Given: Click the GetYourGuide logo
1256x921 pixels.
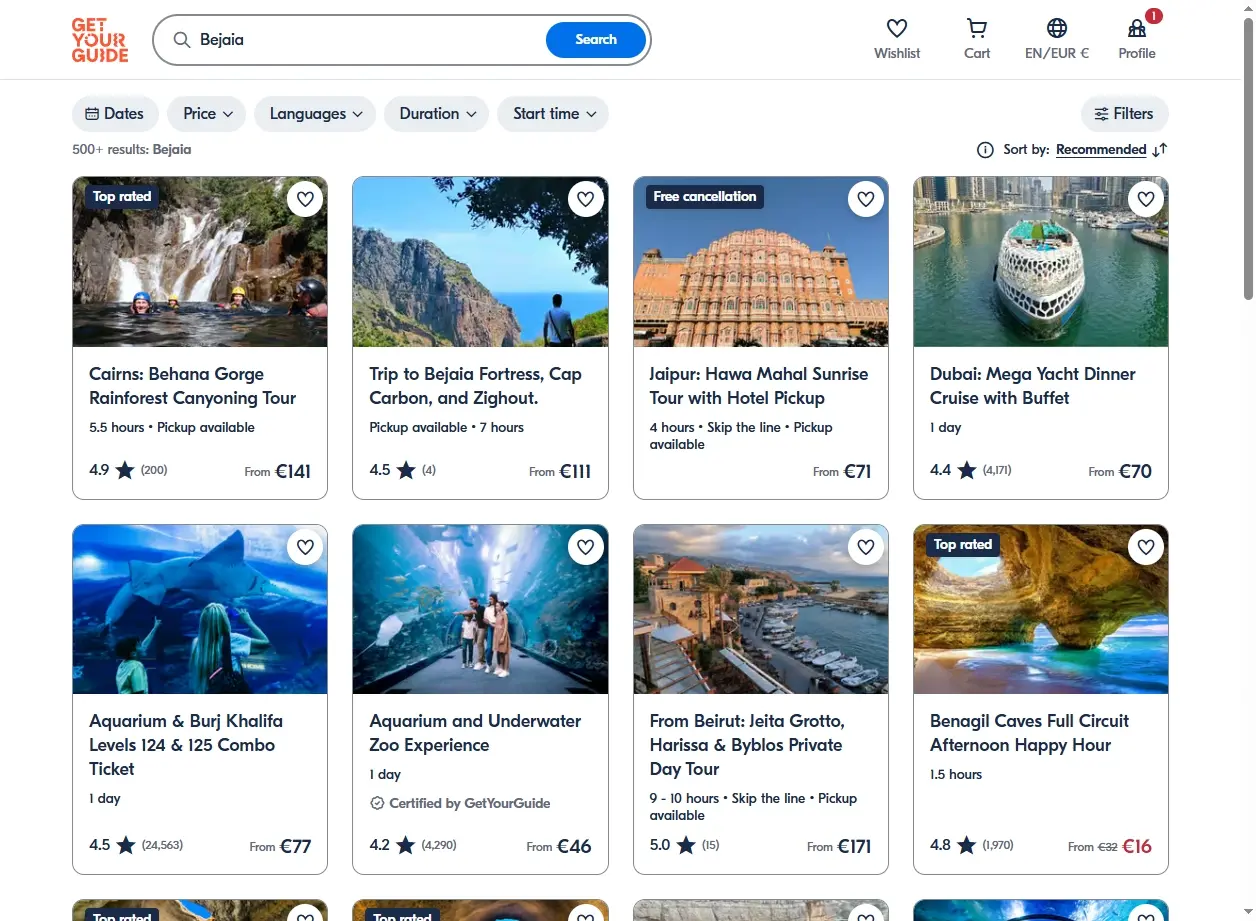Looking at the screenshot, I should [x=100, y=40].
